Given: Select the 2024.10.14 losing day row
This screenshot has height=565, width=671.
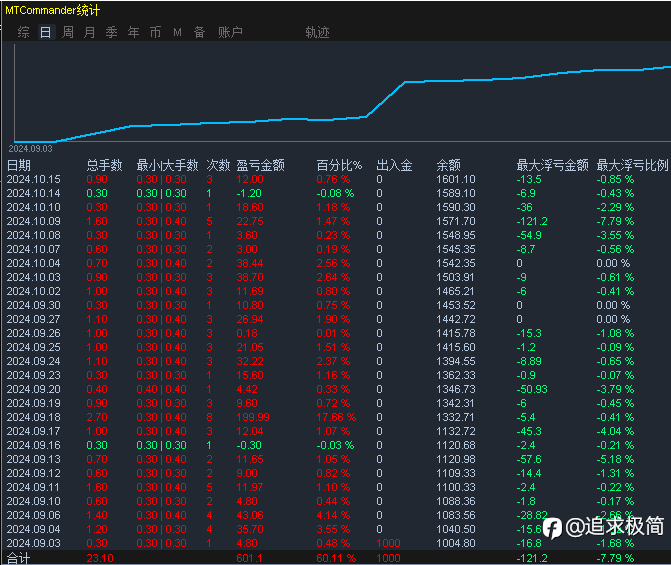Looking at the screenshot, I should click(x=338, y=193).
